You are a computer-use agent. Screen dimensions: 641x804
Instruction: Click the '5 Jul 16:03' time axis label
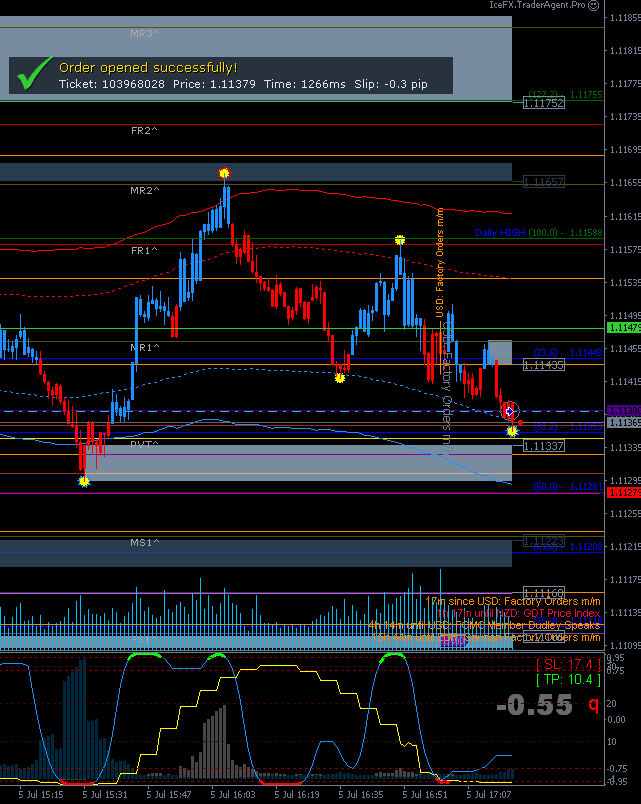(233, 795)
